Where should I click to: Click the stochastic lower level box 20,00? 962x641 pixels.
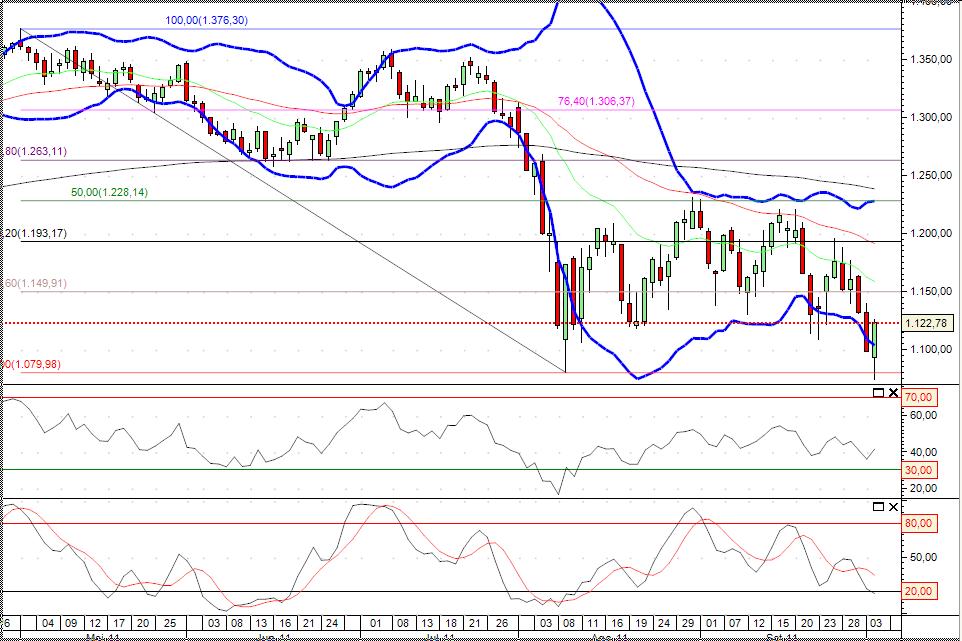point(919,591)
